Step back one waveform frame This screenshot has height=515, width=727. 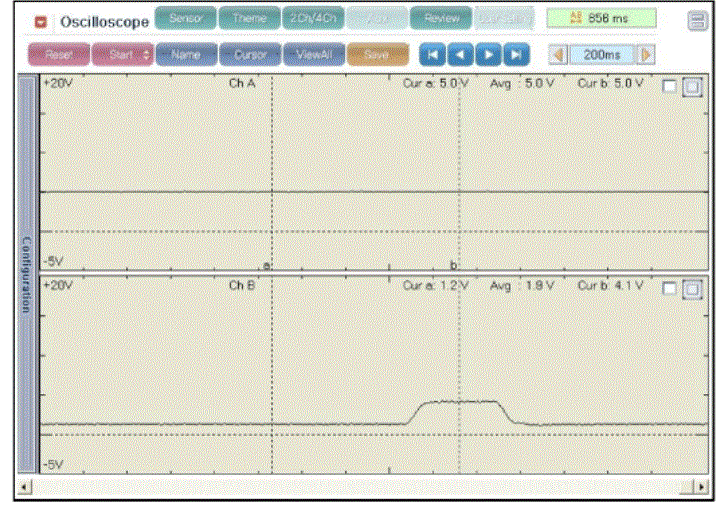pos(460,54)
